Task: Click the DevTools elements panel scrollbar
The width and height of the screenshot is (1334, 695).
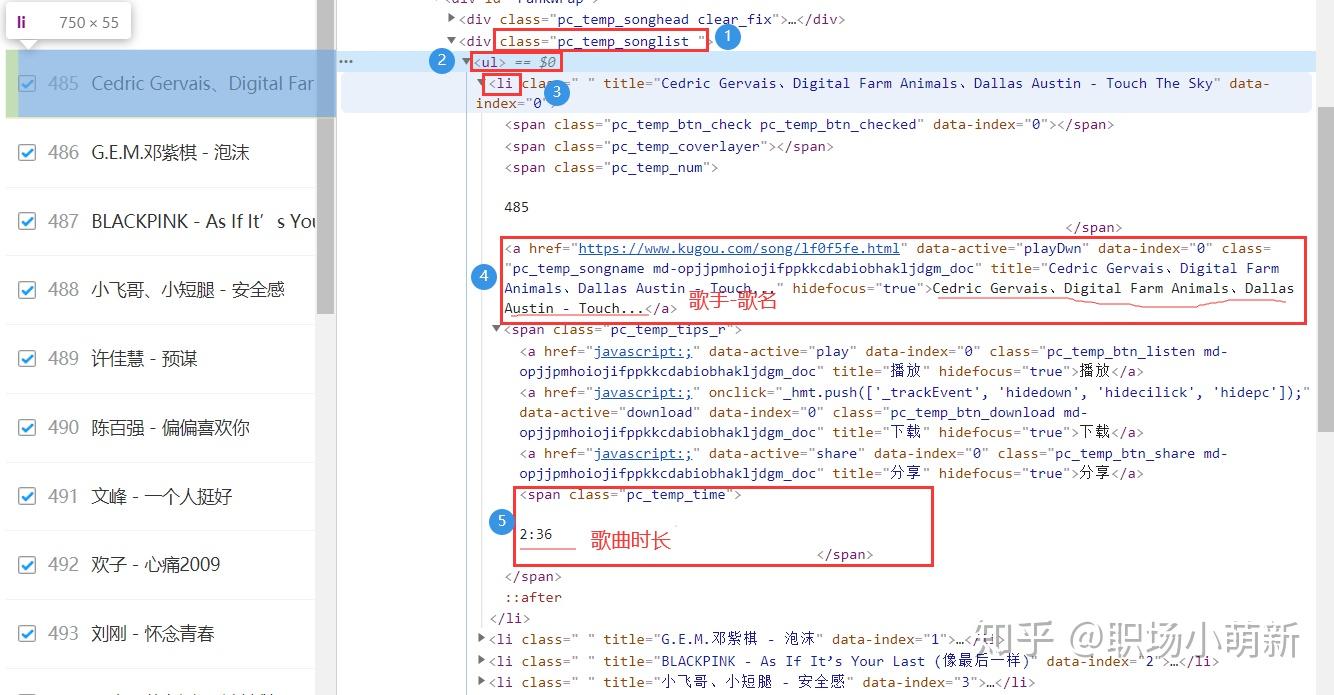Action: [x=1325, y=270]
